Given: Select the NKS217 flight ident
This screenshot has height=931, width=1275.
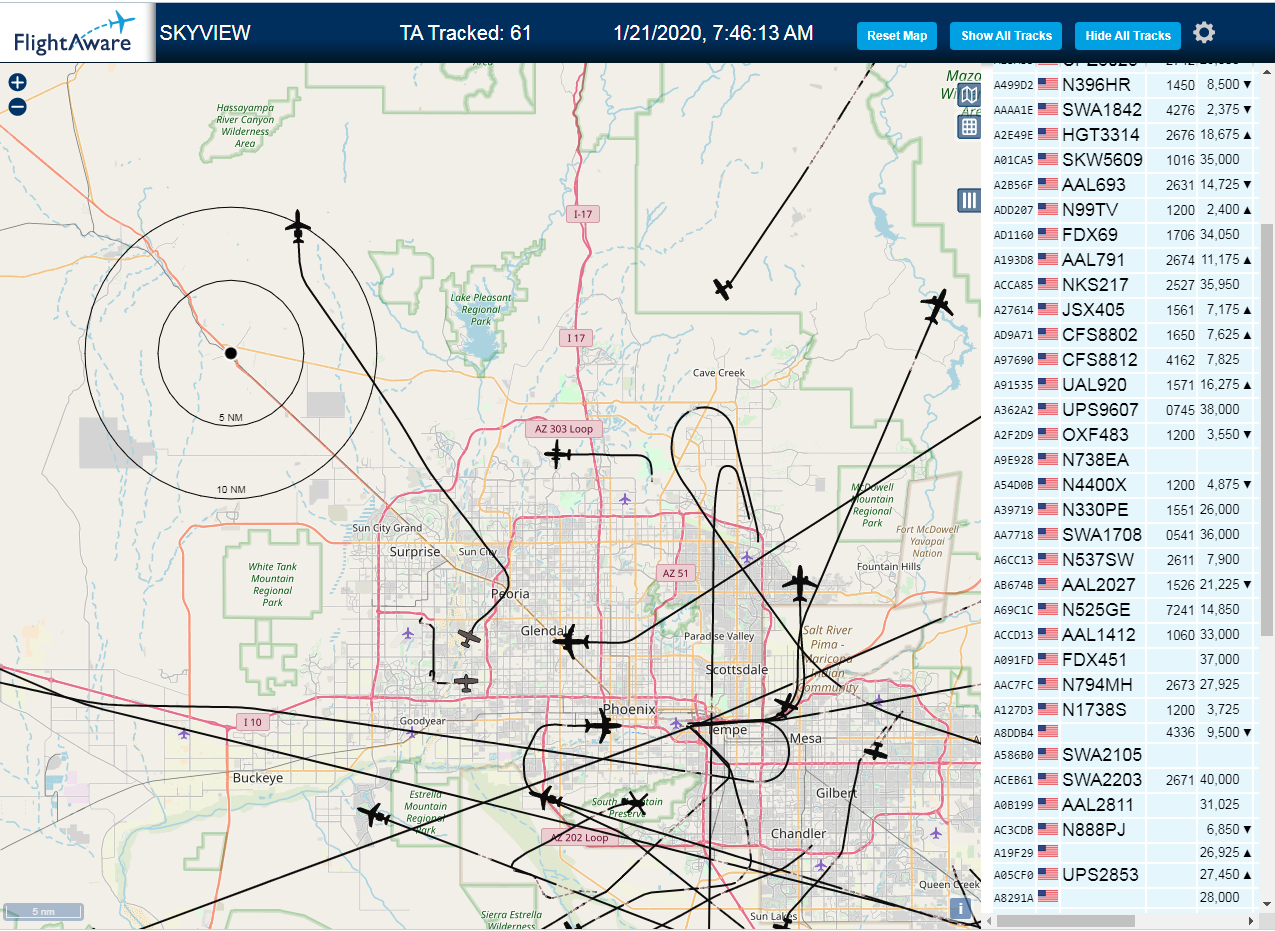Looking at the screenshot, I should [1095, 285].
